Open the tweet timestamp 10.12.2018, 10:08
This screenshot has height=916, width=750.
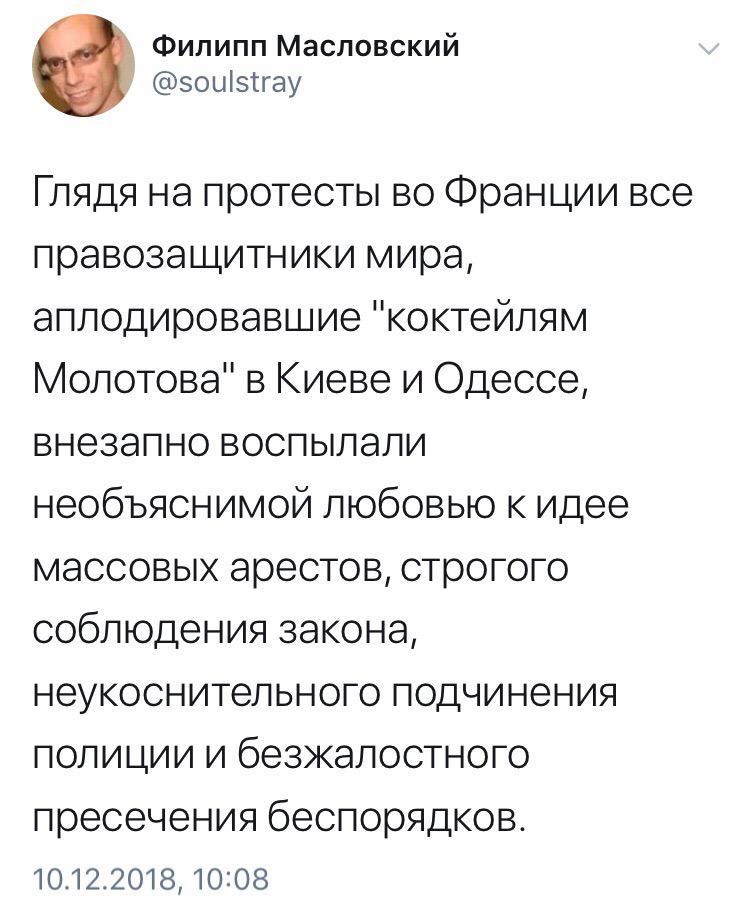[x=151, y=879]
